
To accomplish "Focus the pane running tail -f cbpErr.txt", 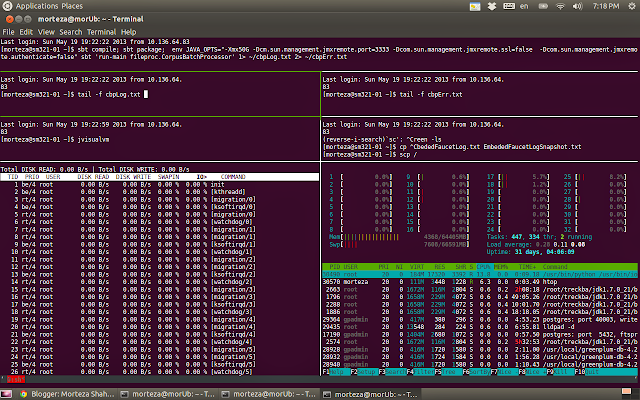I will pos(480,94).
